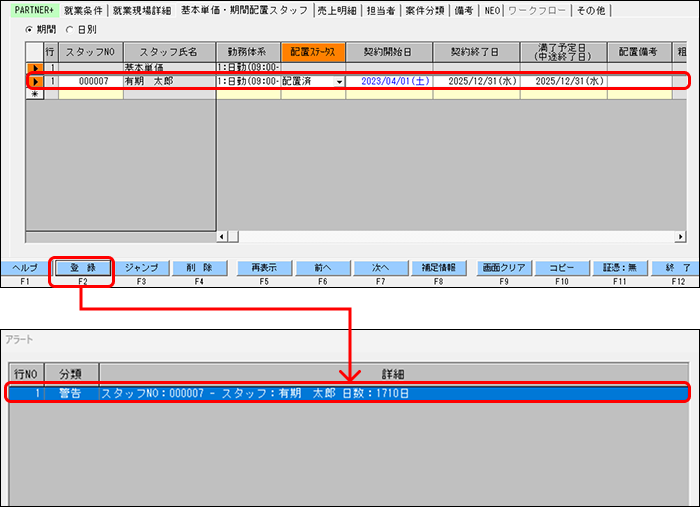The width and height of the screenshot is (700, 507).
Task: Click the horizontal scrollbar right arrow
Action: click(x=680, y=237)
